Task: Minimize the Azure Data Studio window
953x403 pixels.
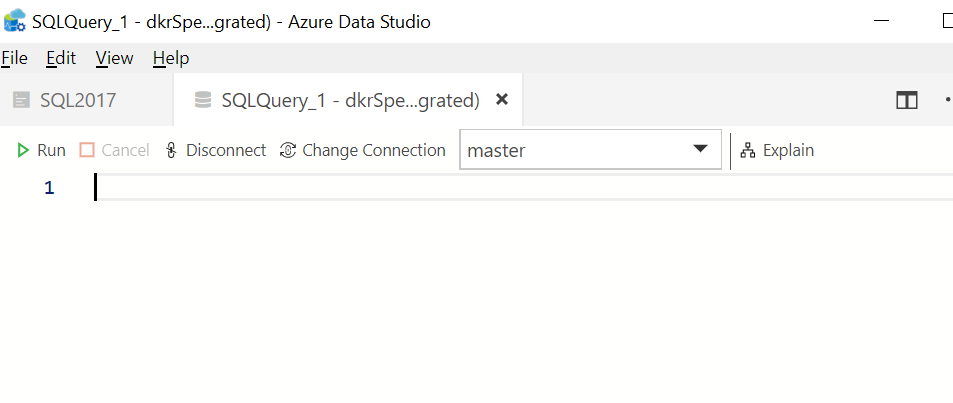Action: [880, 21]
